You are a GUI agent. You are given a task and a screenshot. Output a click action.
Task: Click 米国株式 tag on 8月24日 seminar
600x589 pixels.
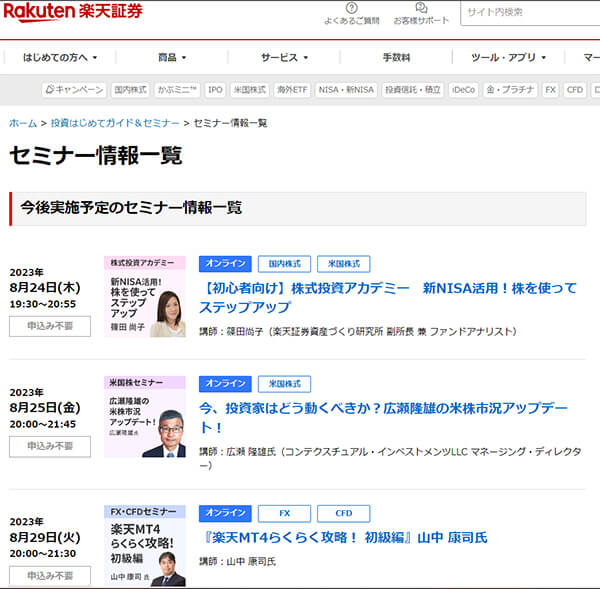(x=344, y=264)
